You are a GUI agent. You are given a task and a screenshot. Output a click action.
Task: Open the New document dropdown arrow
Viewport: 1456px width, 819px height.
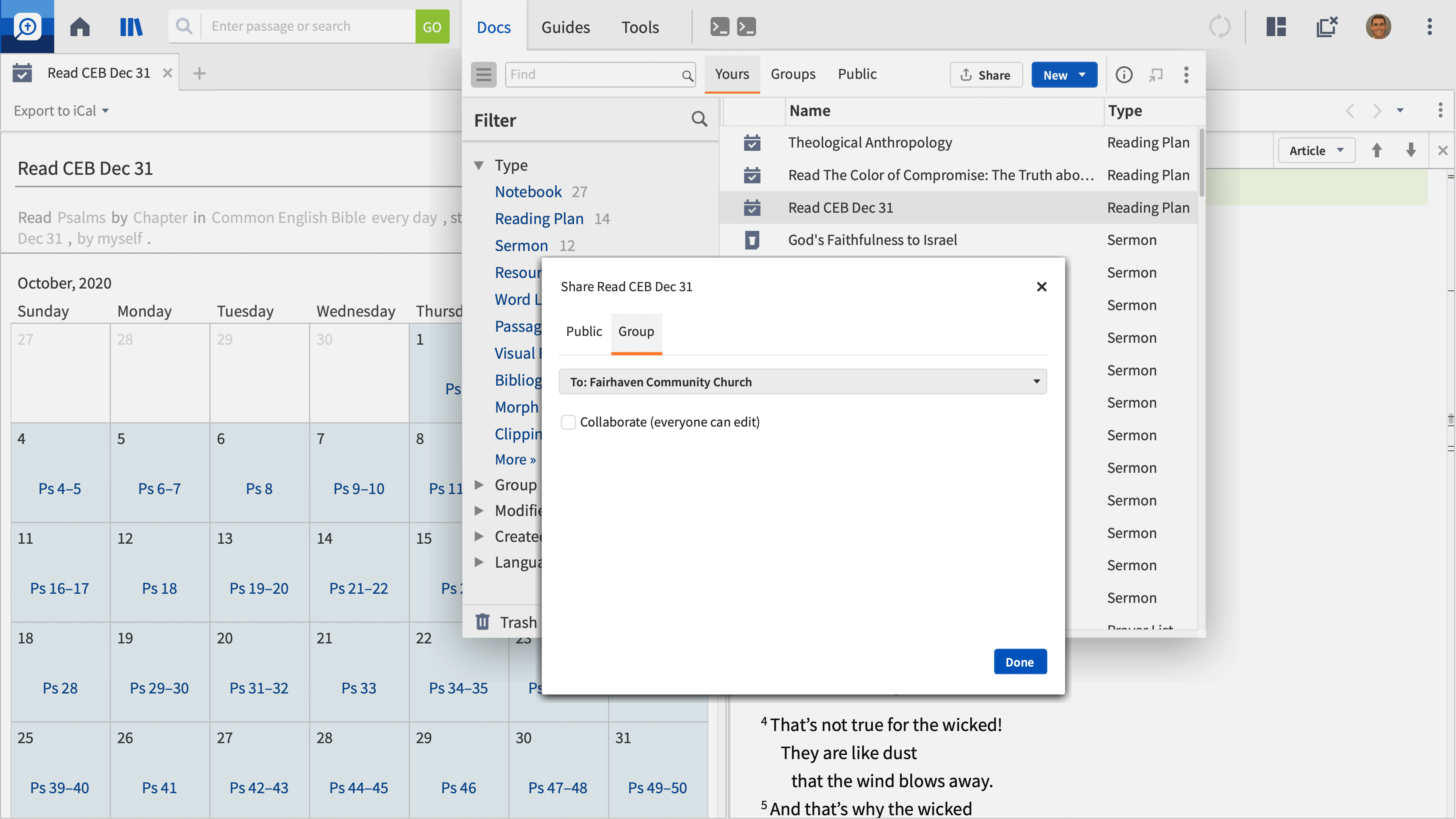[1082, 75]
